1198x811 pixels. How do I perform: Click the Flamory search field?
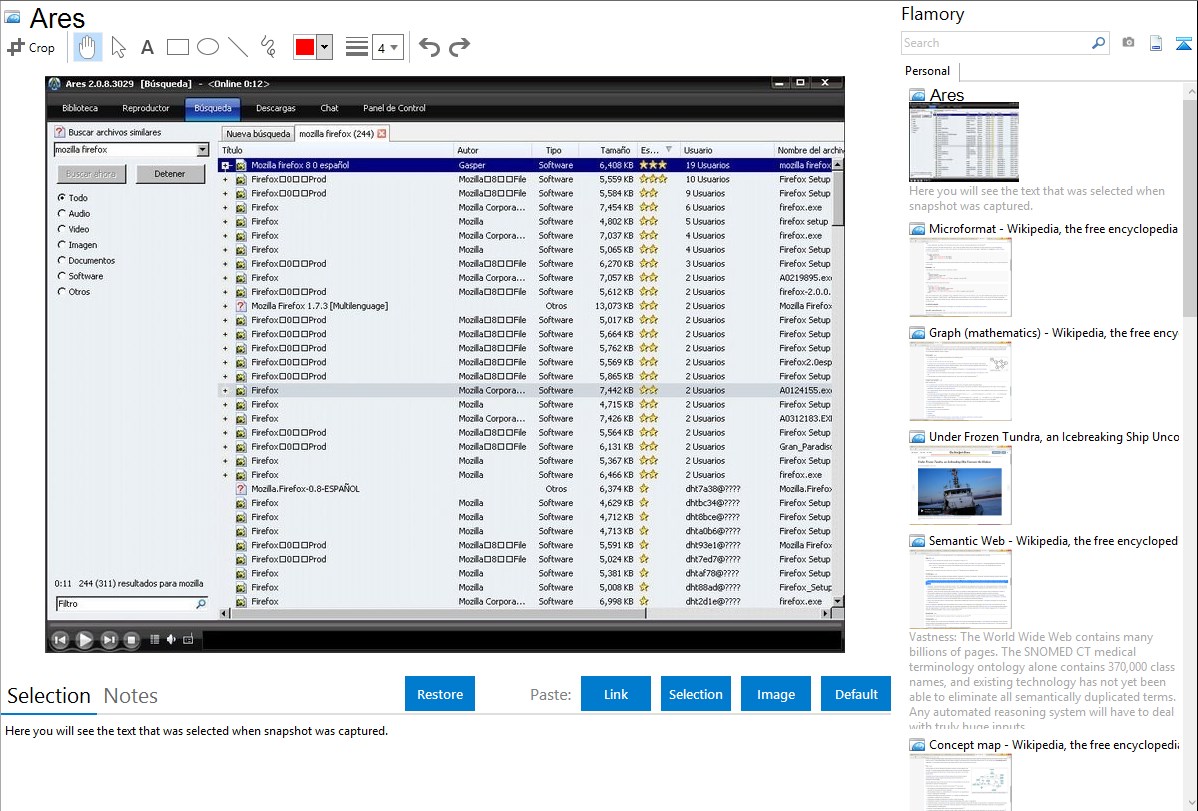995,43
